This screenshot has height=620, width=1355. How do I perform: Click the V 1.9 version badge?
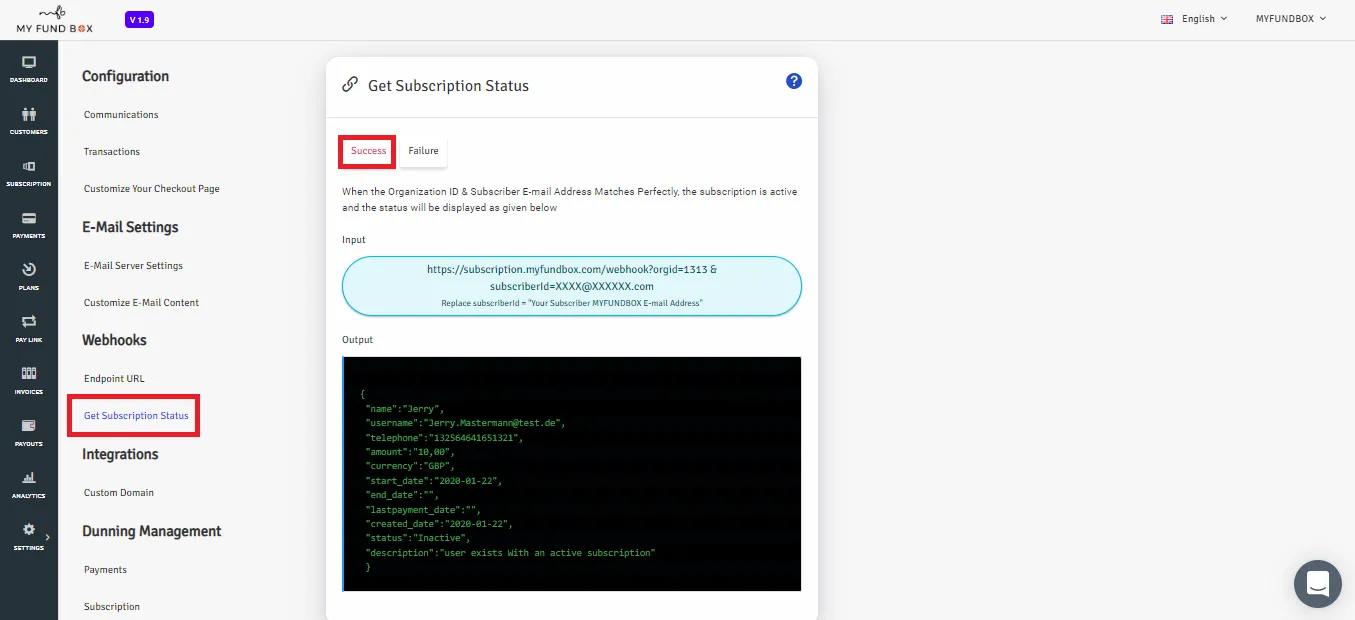139,19
